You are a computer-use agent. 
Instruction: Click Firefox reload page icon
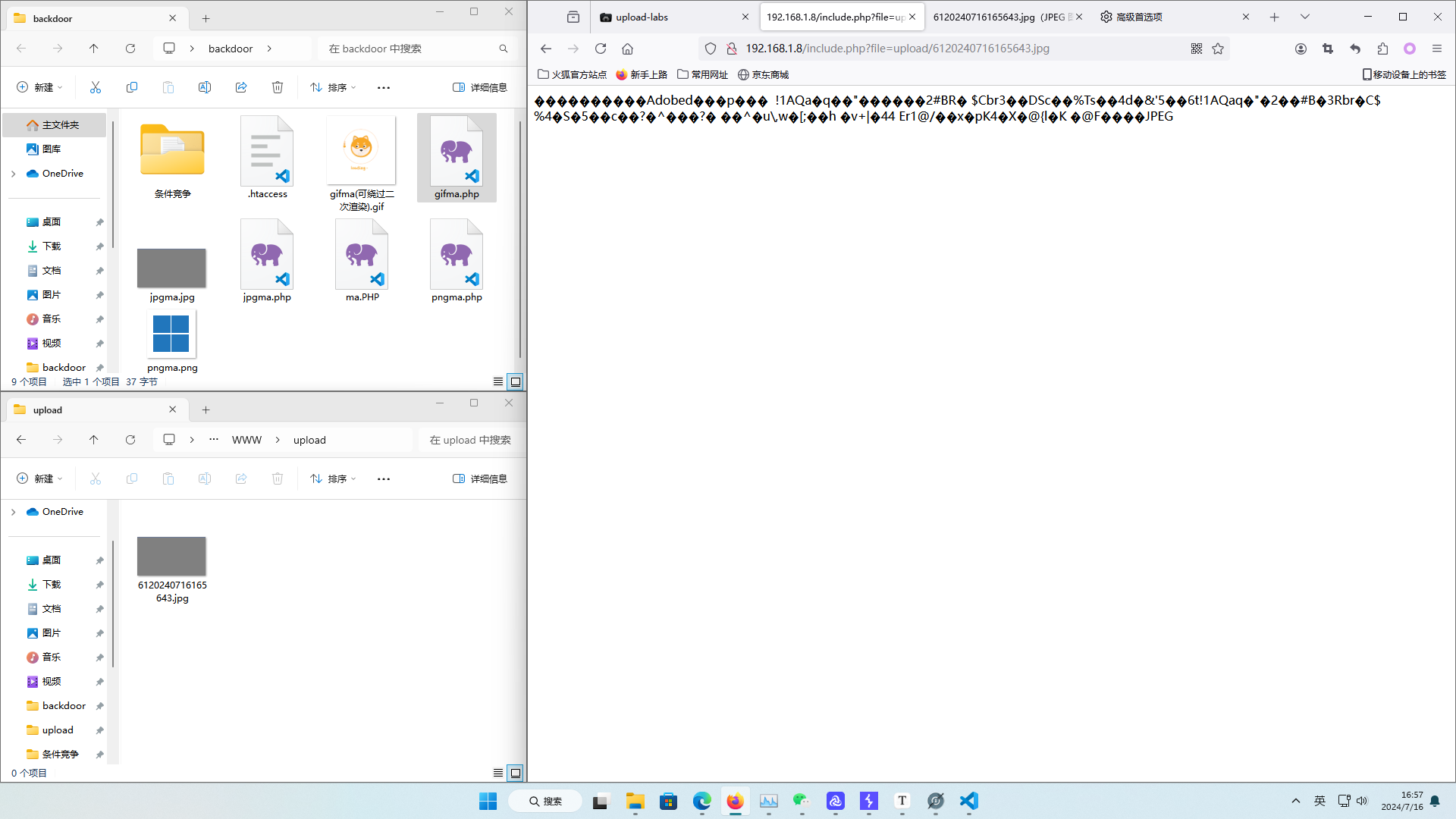pyautogui.click(x=601, y=49)
